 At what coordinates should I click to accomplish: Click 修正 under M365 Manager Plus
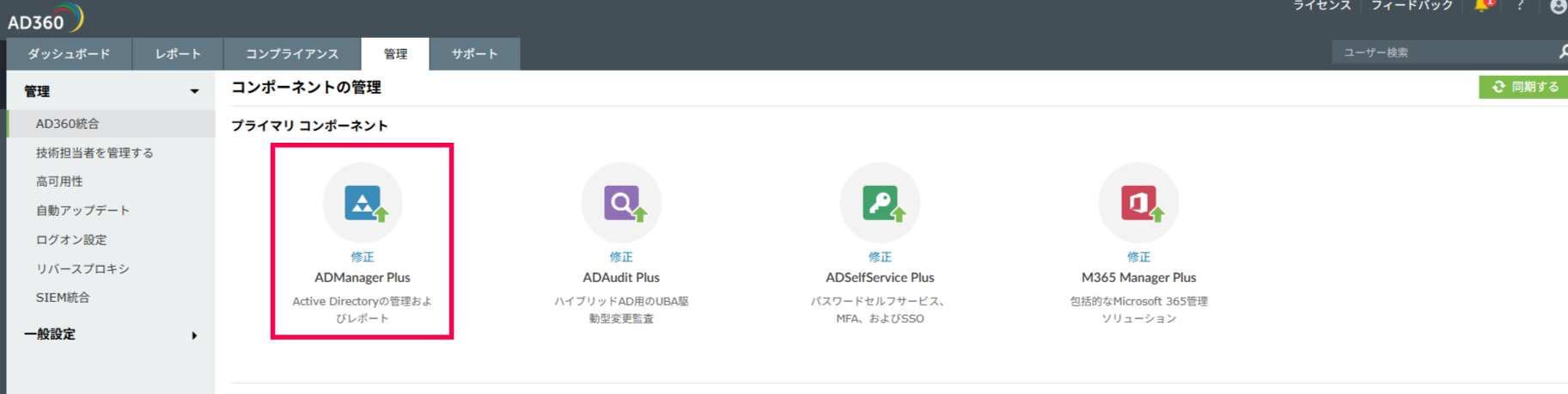click(x=1138, y=256)
